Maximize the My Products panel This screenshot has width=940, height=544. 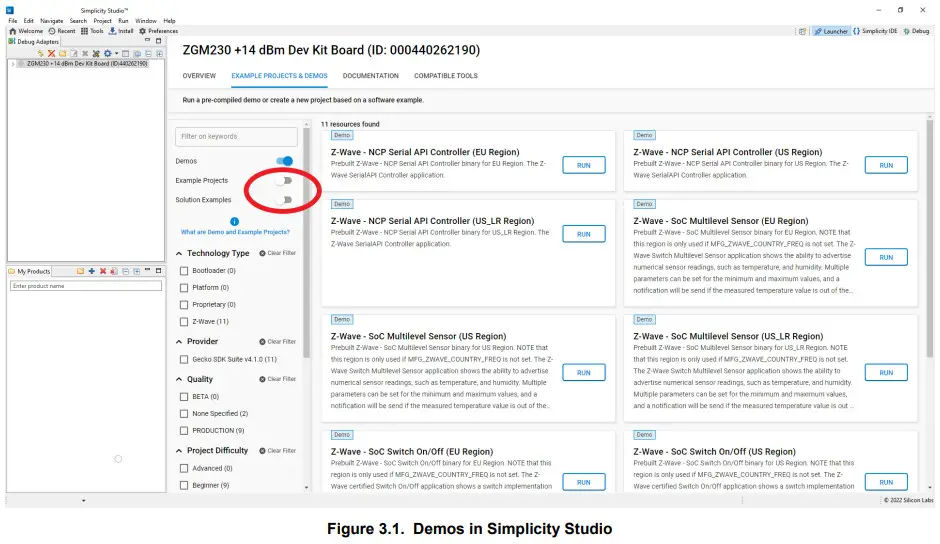[158, 271]
